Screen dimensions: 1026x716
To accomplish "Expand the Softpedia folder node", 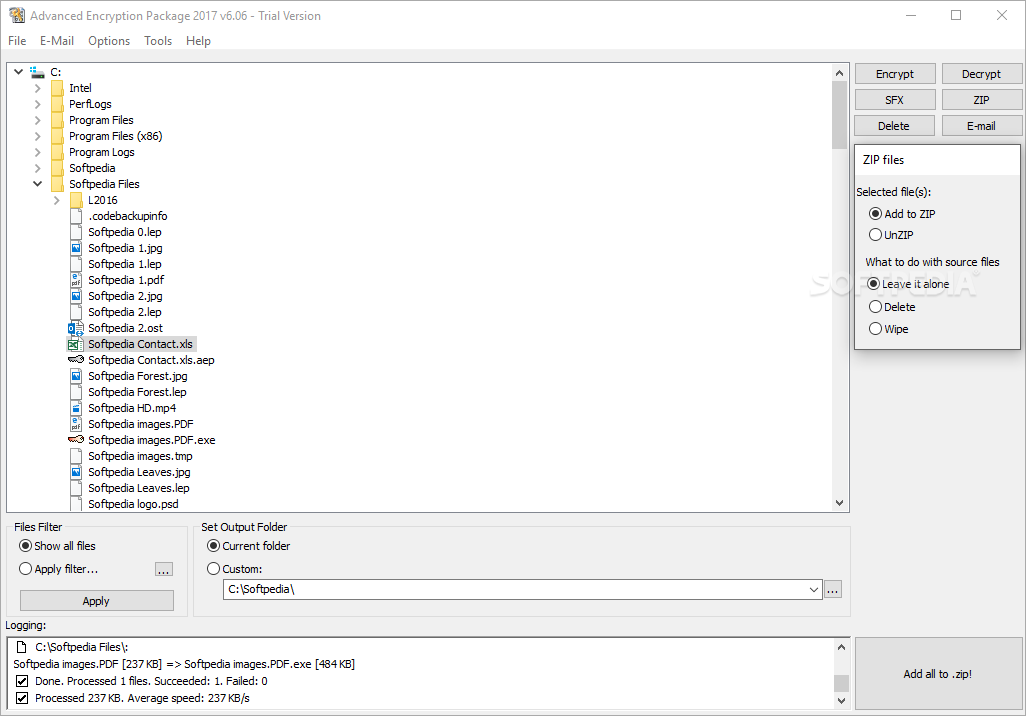I will [37, 168].
